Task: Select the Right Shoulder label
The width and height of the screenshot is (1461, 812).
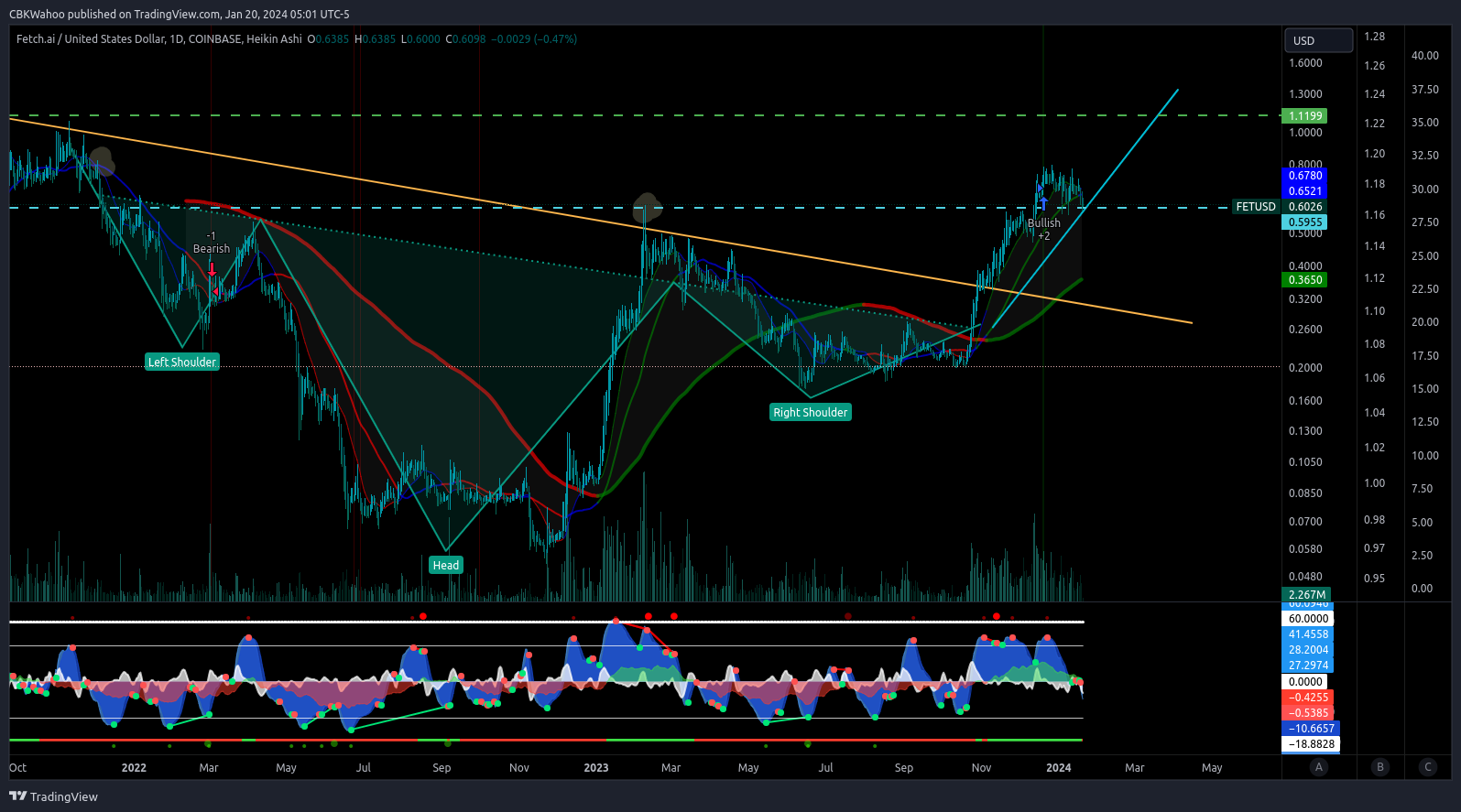Action: [811, 412]
